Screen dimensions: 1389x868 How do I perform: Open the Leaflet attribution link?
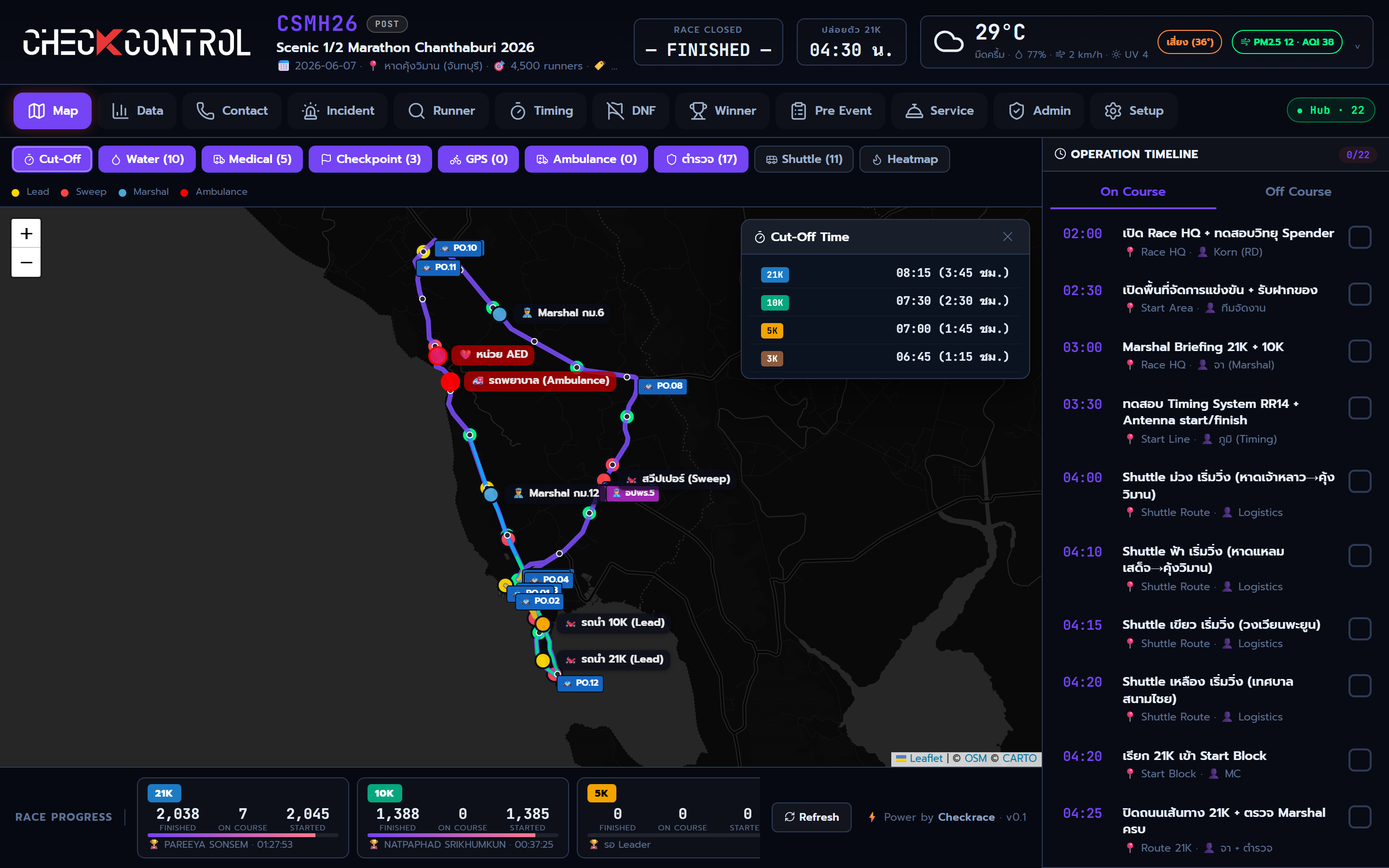pyautogui.click(x=920, y=759)
